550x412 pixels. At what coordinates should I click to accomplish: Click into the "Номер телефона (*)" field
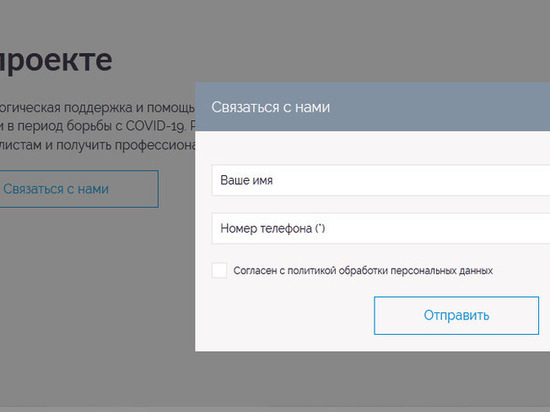[381, 228]
